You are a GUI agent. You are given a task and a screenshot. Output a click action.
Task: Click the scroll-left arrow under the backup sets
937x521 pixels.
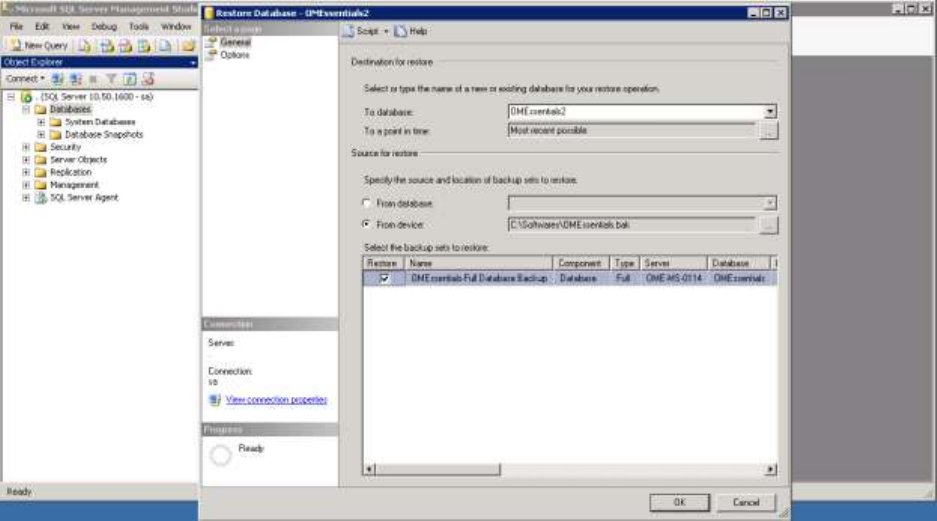click(x=369, y=470)
